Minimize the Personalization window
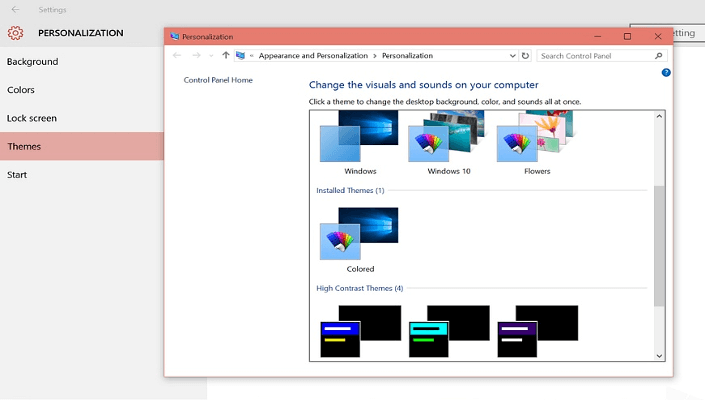The height and width of the screenshot is (400, 705). (x=598, y=36)
